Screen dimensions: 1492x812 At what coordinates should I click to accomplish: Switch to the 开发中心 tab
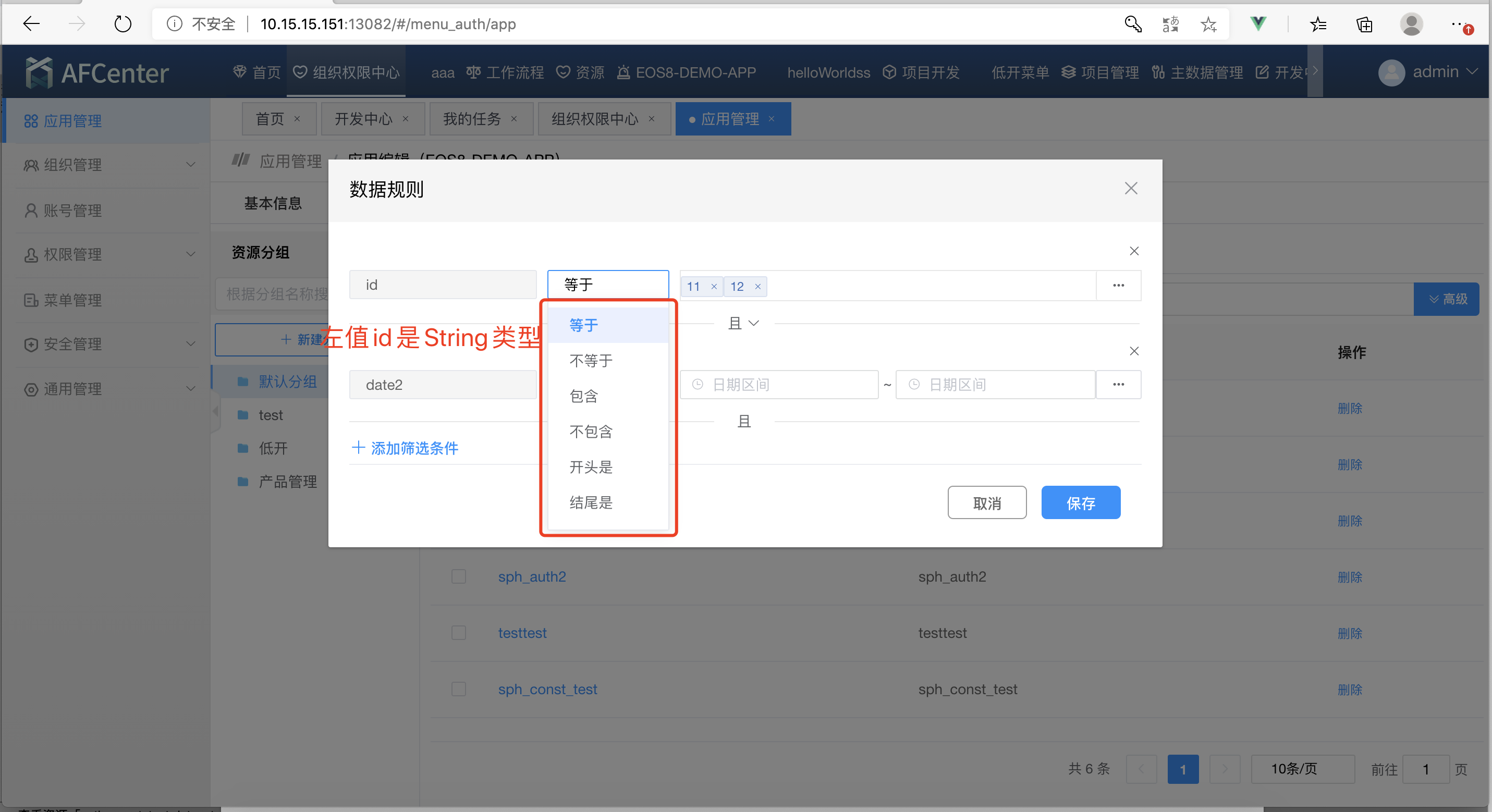click(x=363, y=119)
